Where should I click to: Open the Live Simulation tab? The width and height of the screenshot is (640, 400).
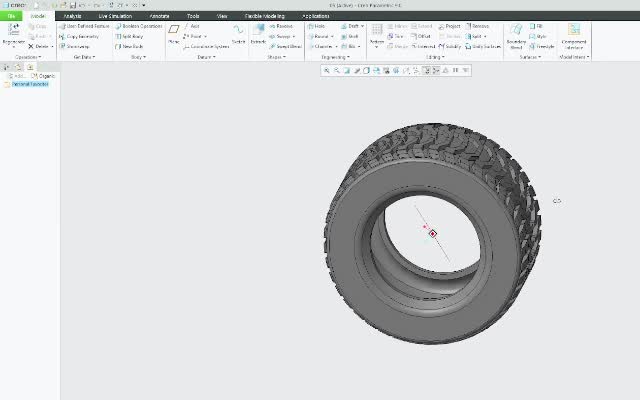115,16
